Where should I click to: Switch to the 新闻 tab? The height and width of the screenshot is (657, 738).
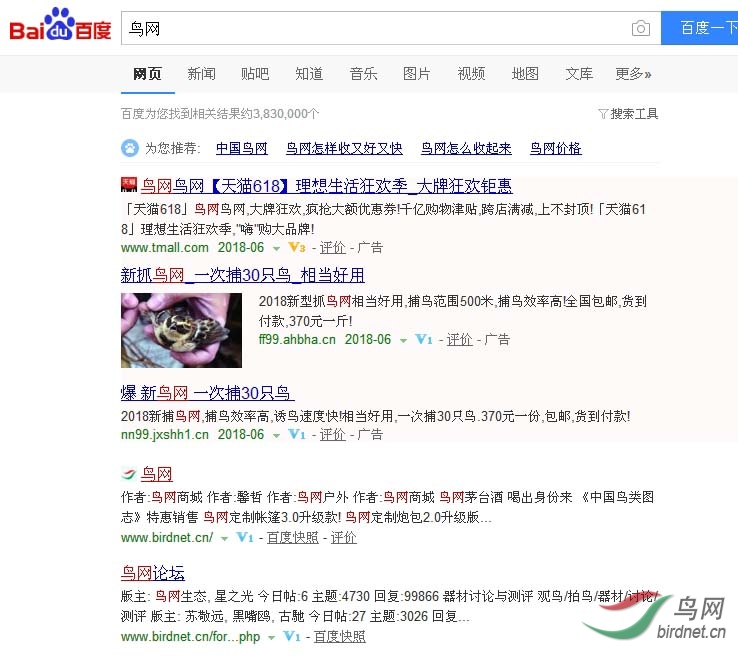pos(201,74)
